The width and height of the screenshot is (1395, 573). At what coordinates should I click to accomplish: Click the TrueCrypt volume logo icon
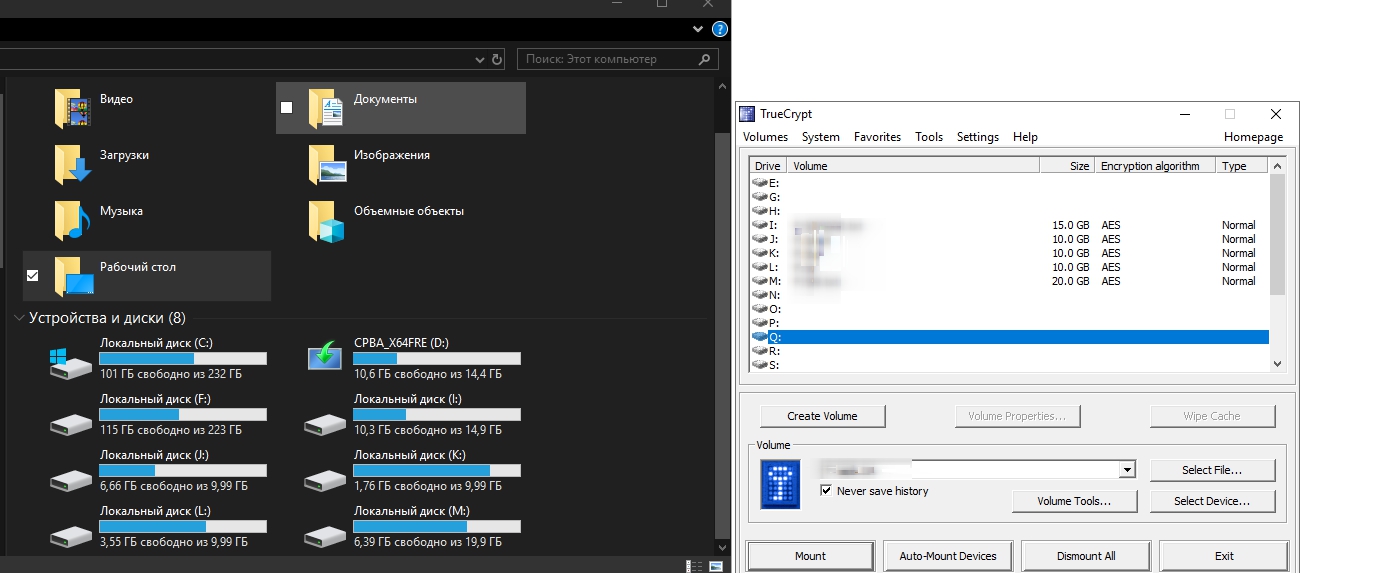(780, 484)
